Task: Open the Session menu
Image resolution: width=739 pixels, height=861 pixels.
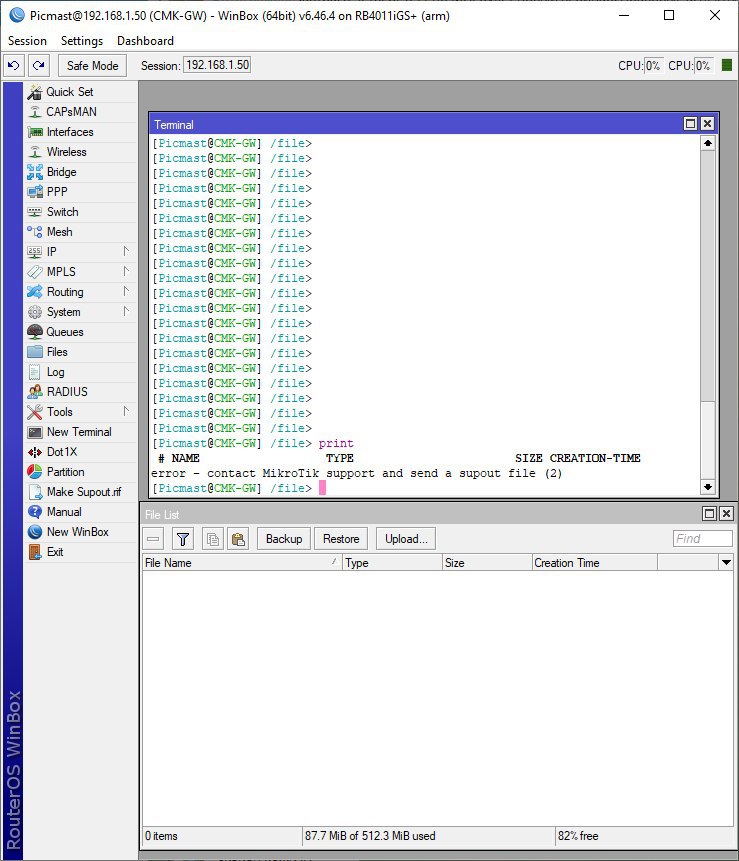Action: [x=27, y=41]
